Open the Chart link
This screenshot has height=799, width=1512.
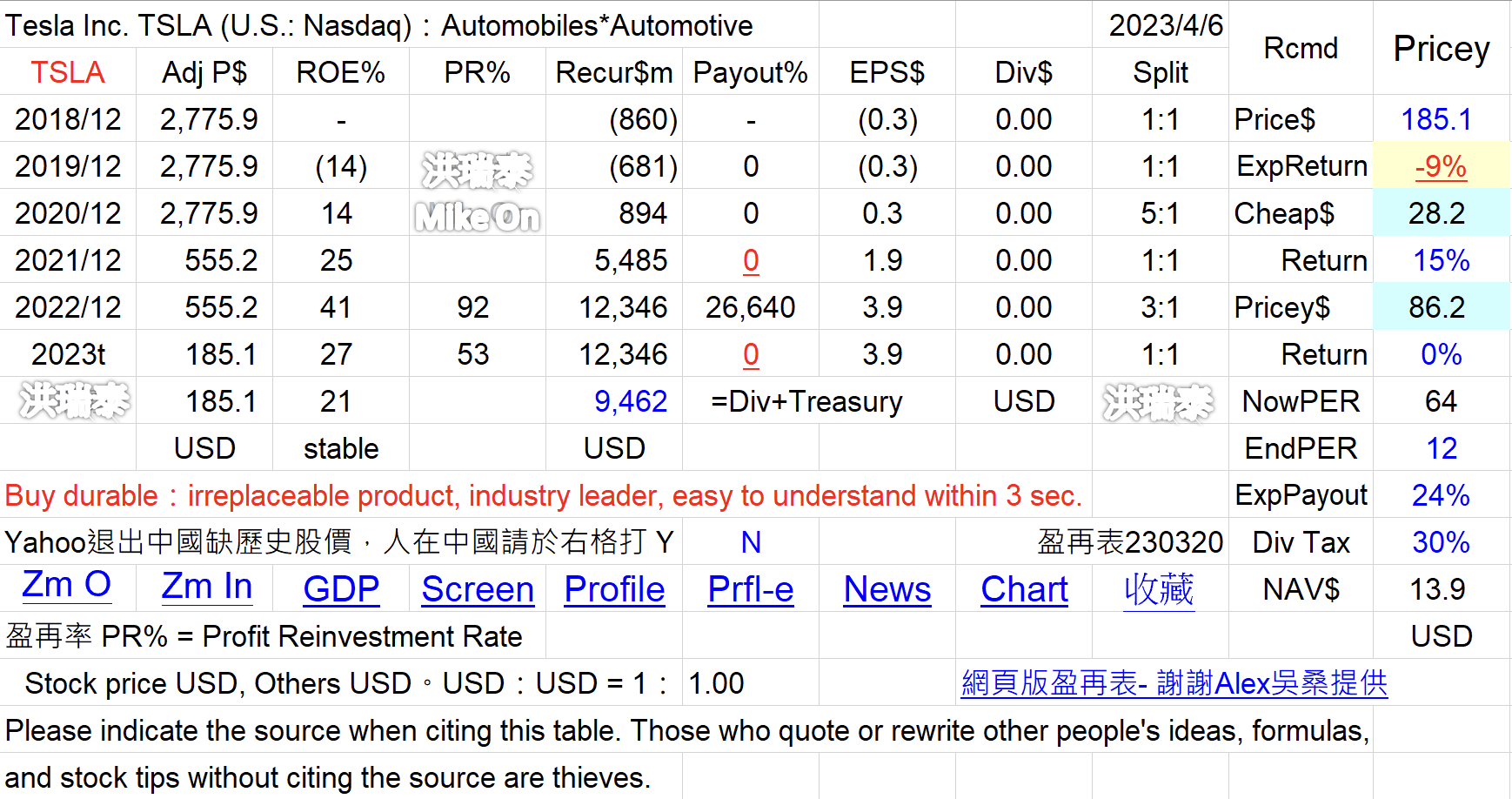(1024, 589)
